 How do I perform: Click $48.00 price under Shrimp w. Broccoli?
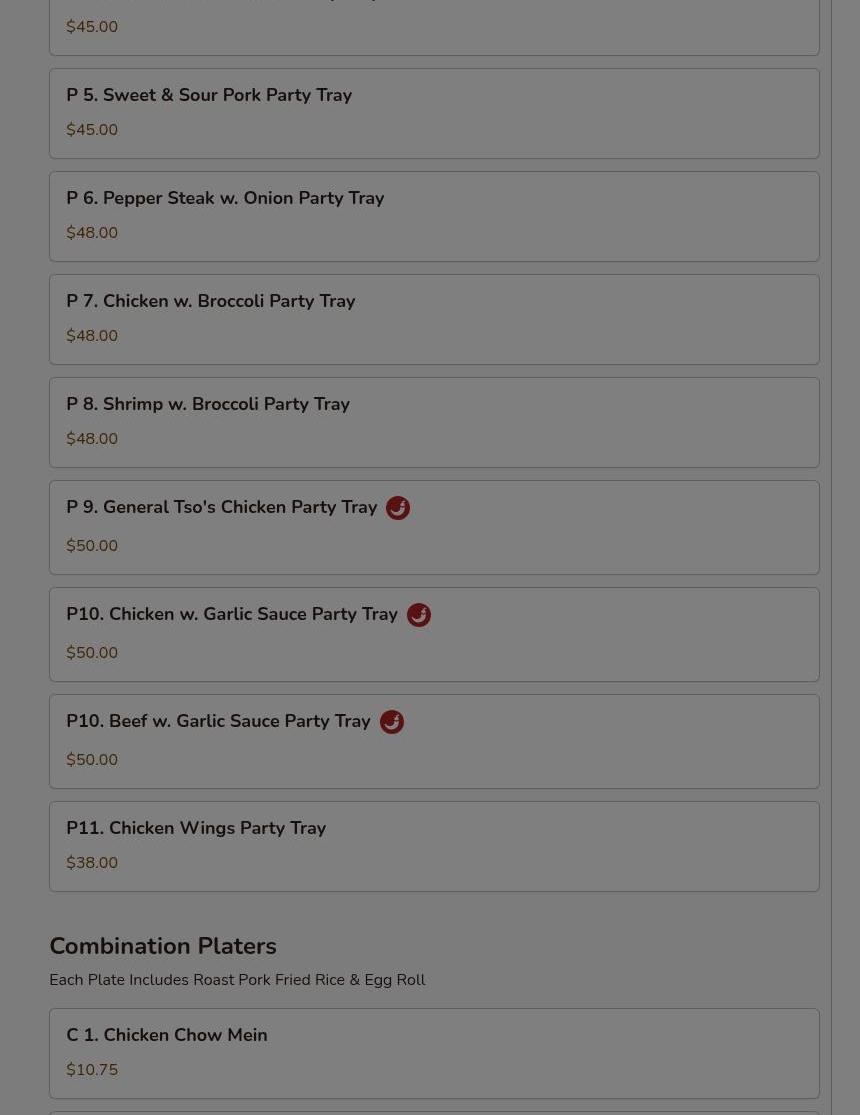tap(92, 439)
